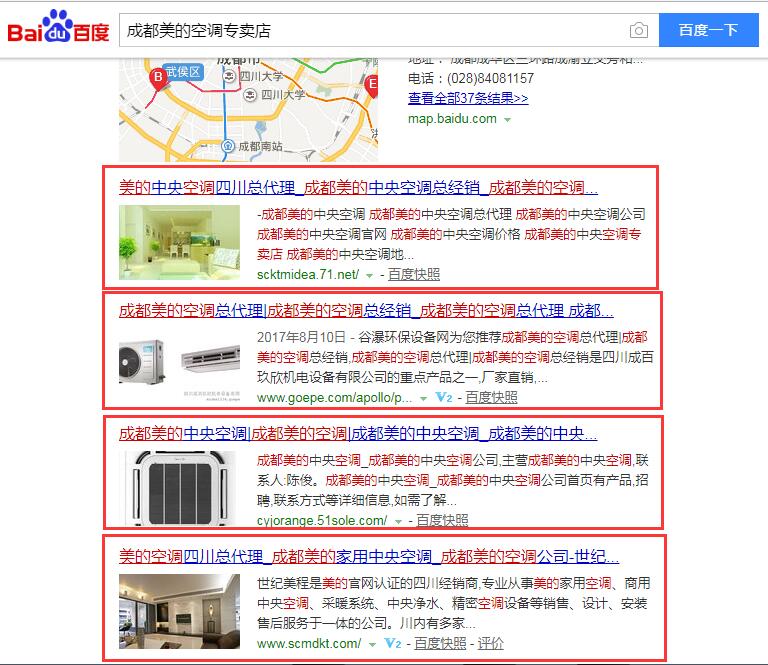768x665 pixels.
Task: Click phone number (028)84081157 text
Action: [490, 78]
